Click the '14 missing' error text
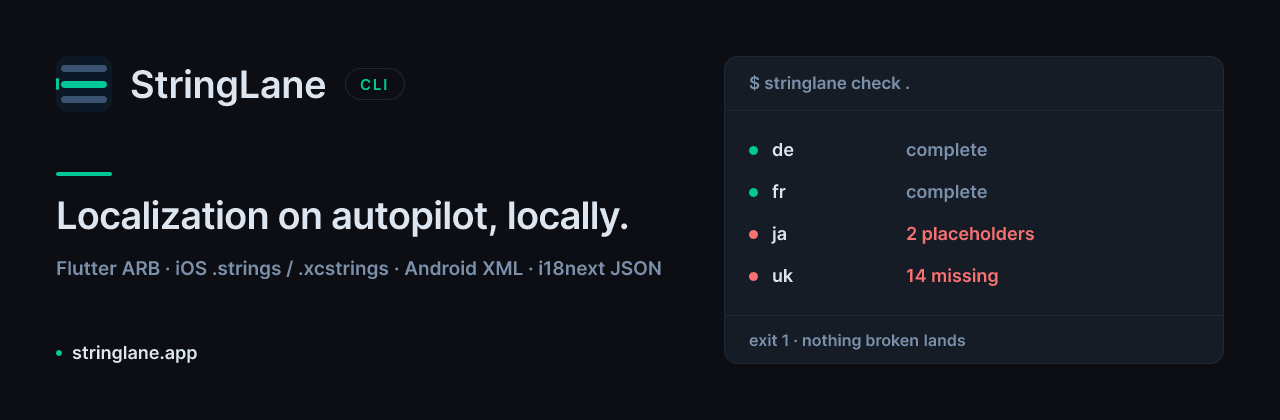This screenshot has width=1280, height=420. (x=952, y=276)
